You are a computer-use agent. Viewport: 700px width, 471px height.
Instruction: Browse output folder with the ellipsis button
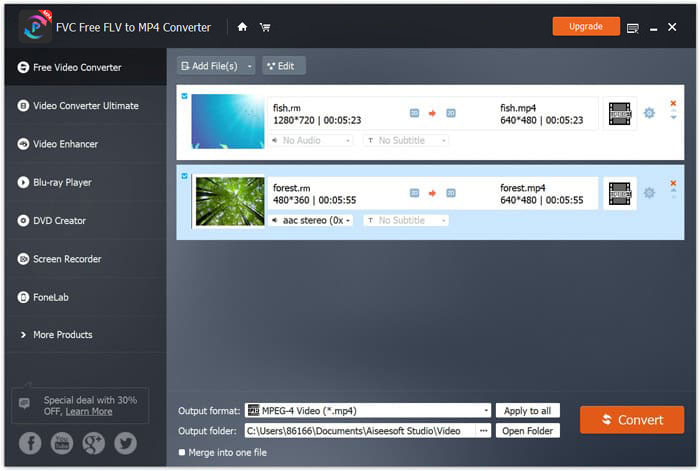483,431
